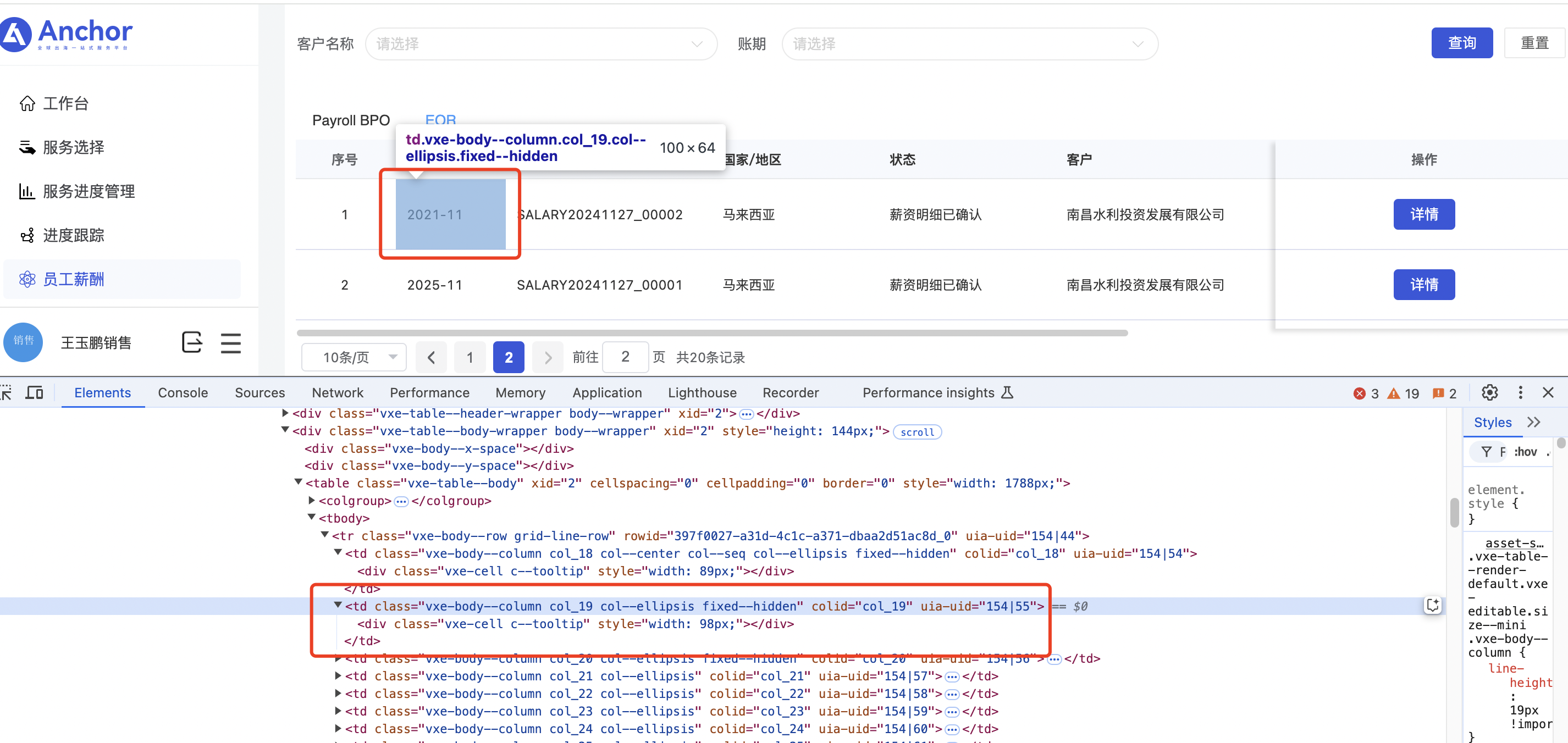Open the 账期 select dropdown

click(969, 44)
